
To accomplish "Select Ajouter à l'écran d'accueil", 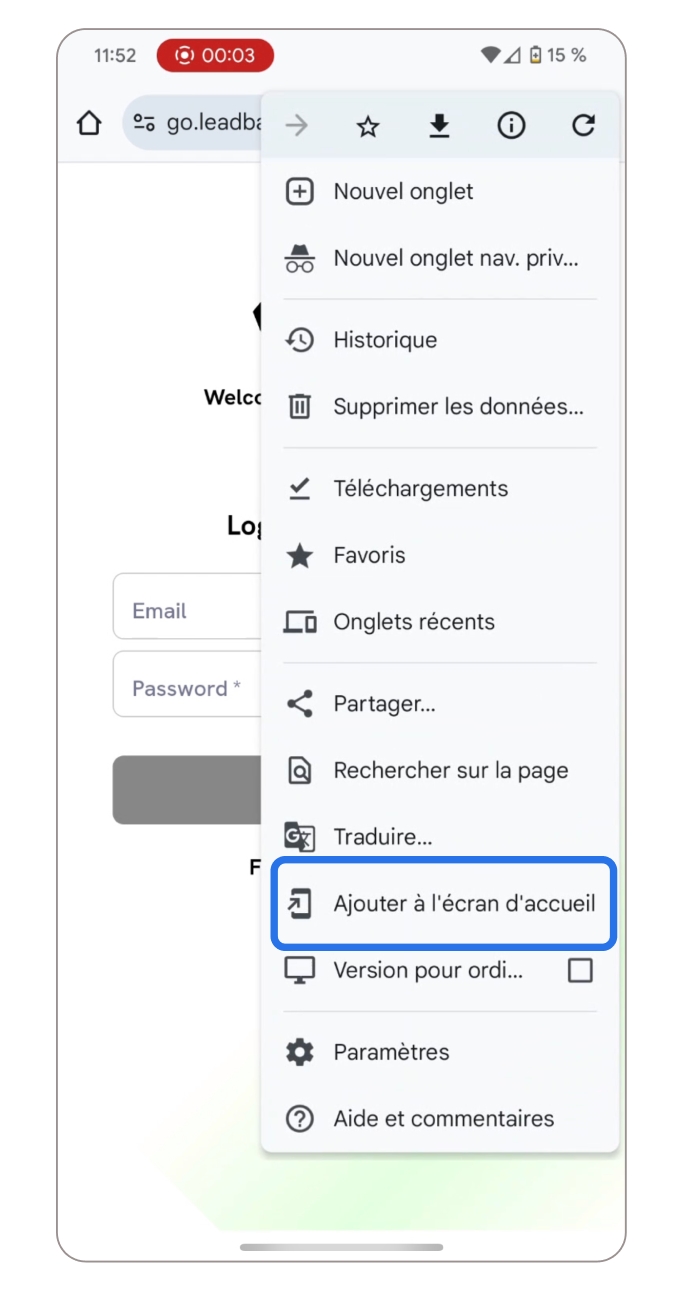I will tap(464, 905).
